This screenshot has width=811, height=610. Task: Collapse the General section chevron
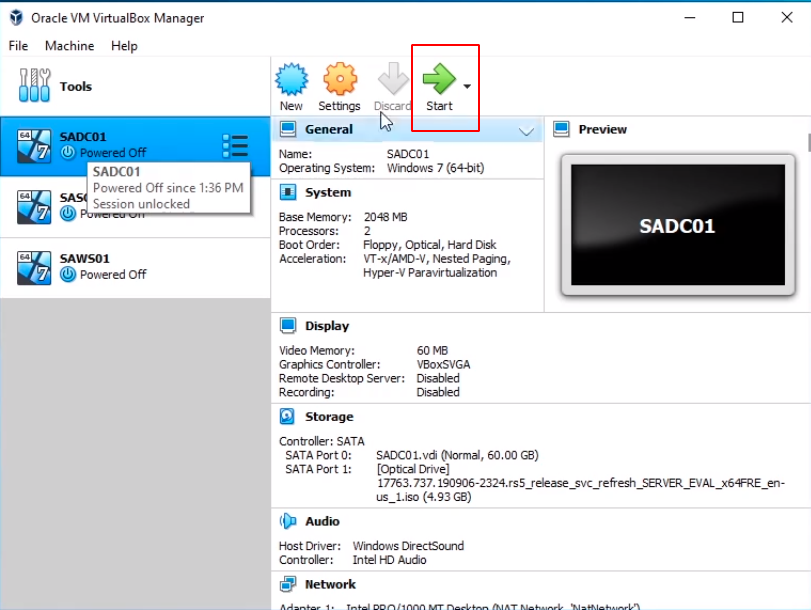point(527,130)
